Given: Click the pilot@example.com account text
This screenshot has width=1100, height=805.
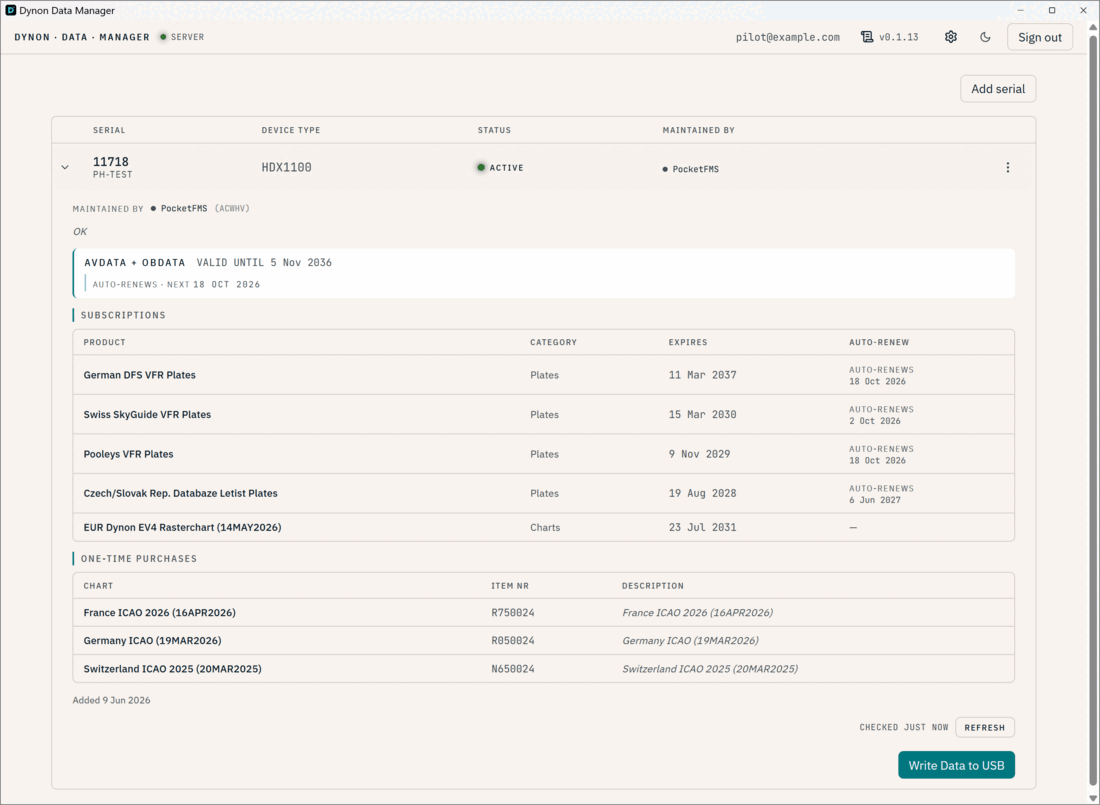Looking at the screenshot, I should pyautogui.click(x=787, y=37).
